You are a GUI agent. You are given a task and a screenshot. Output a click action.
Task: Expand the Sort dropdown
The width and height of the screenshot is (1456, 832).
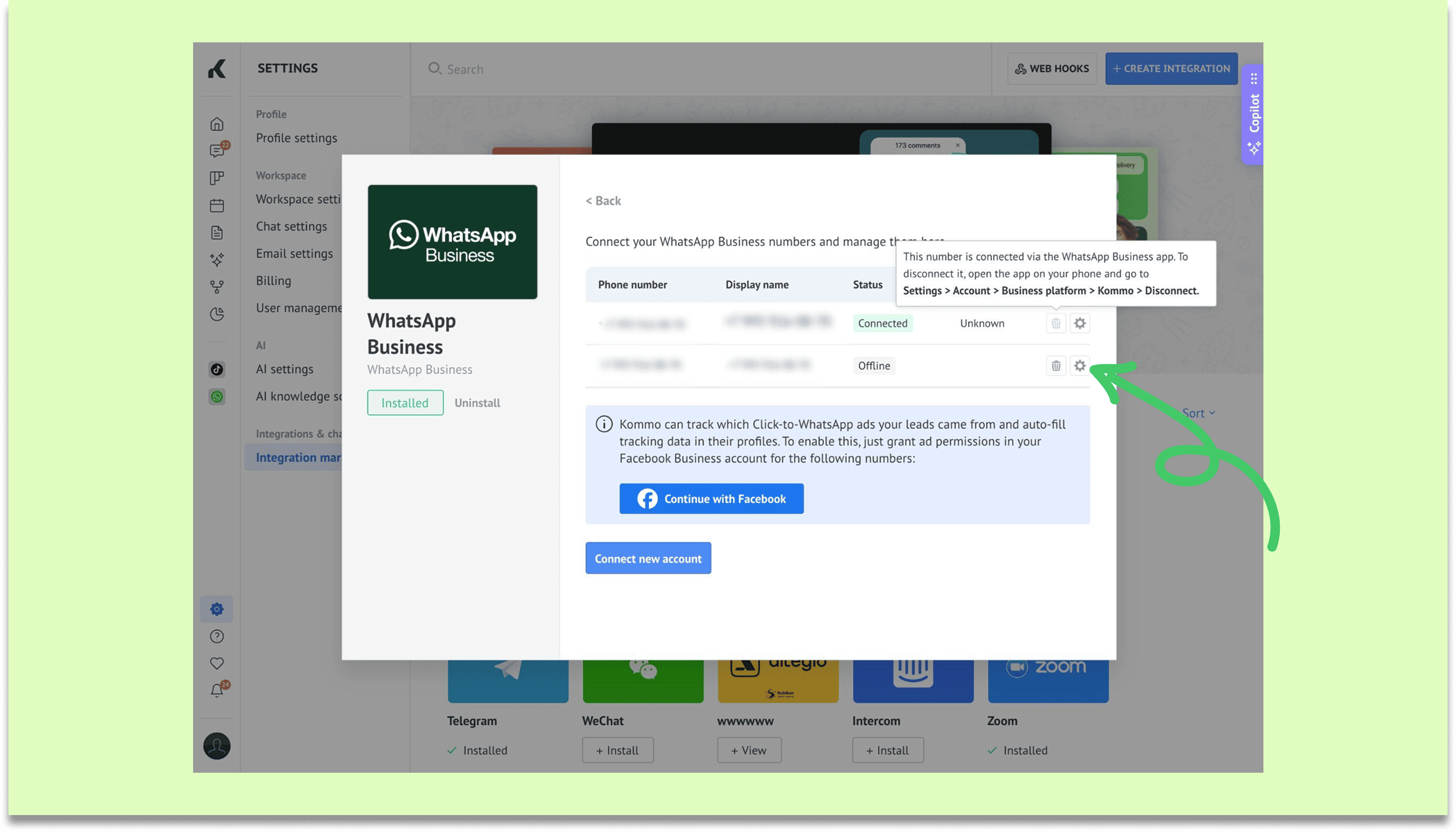pos(1198,413)
